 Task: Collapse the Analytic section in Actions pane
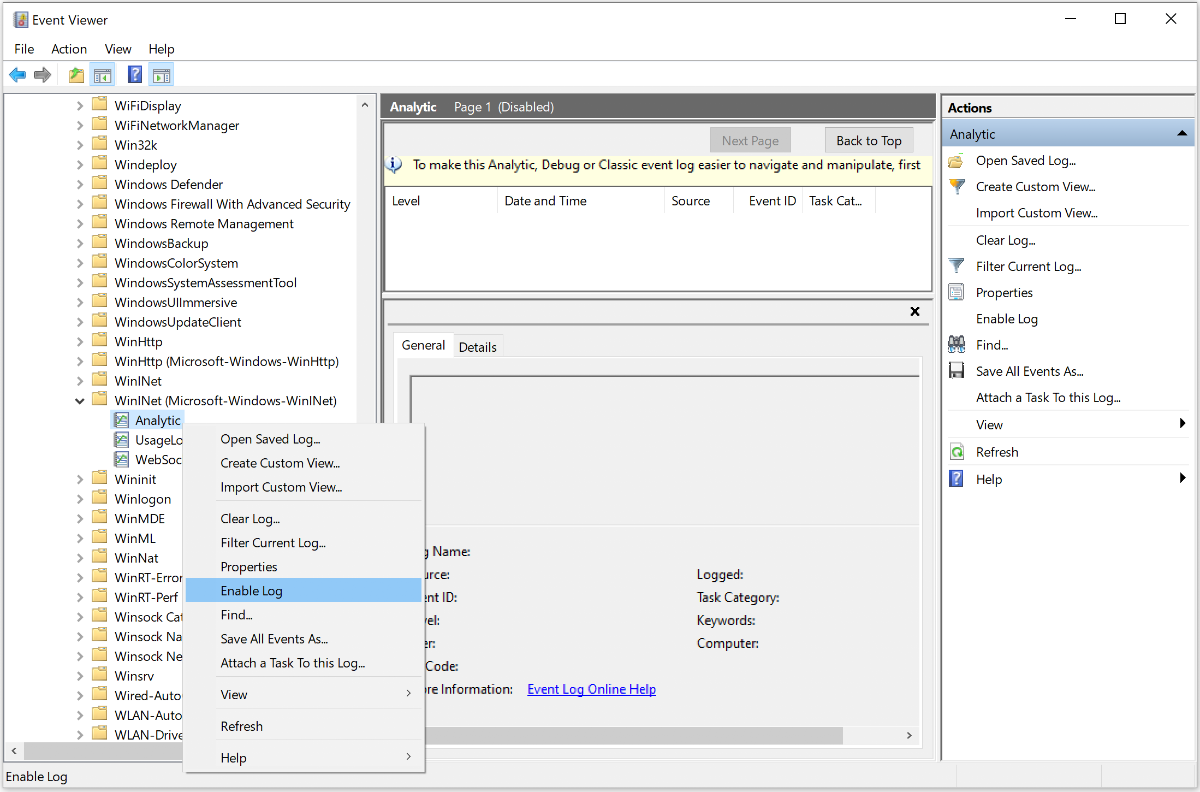pos(1182,134)
